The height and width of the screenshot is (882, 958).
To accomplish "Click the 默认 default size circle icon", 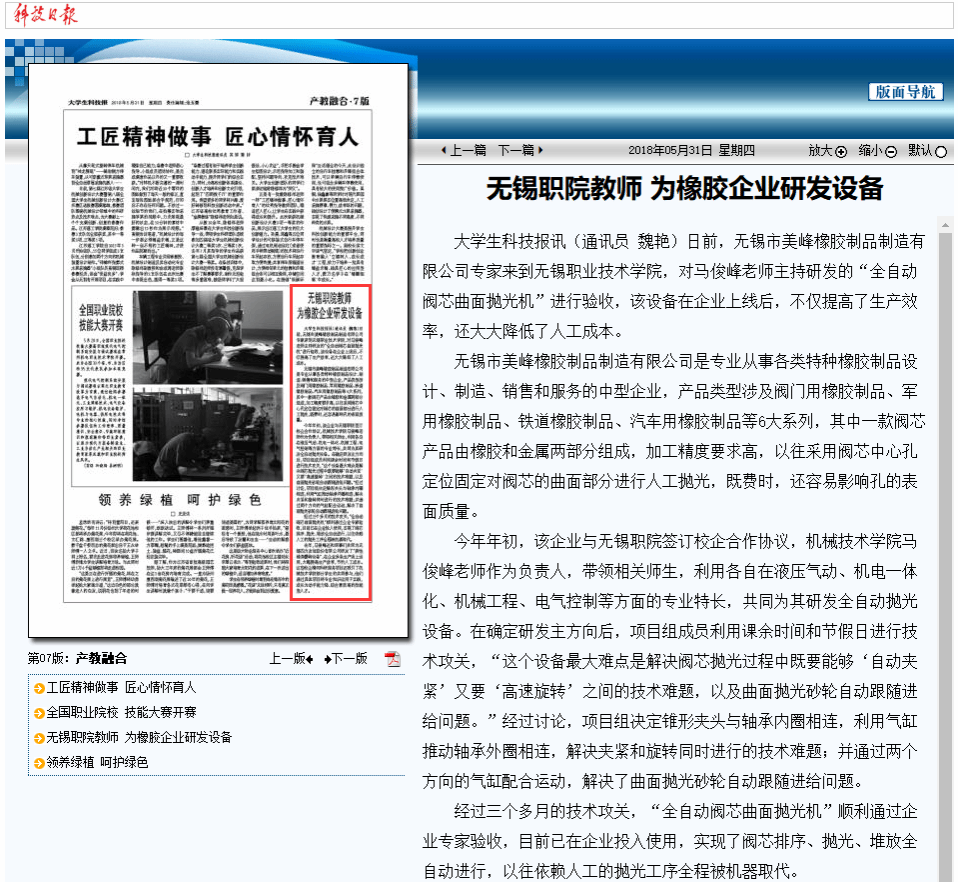I will point(940,151).
